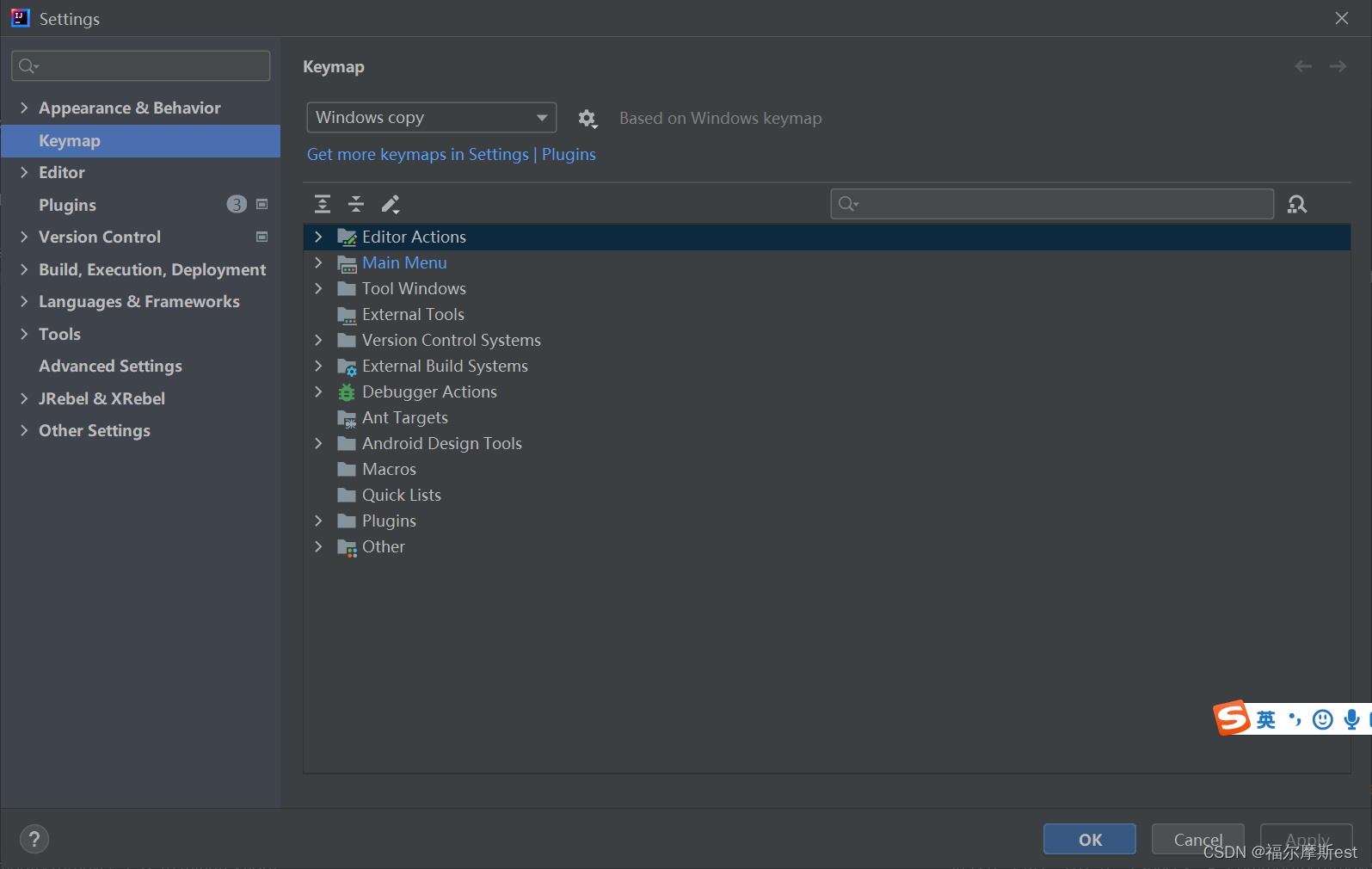Expand the Version Control Systems node
Screen dimensions: 1372x869
[x=318, y=340]
